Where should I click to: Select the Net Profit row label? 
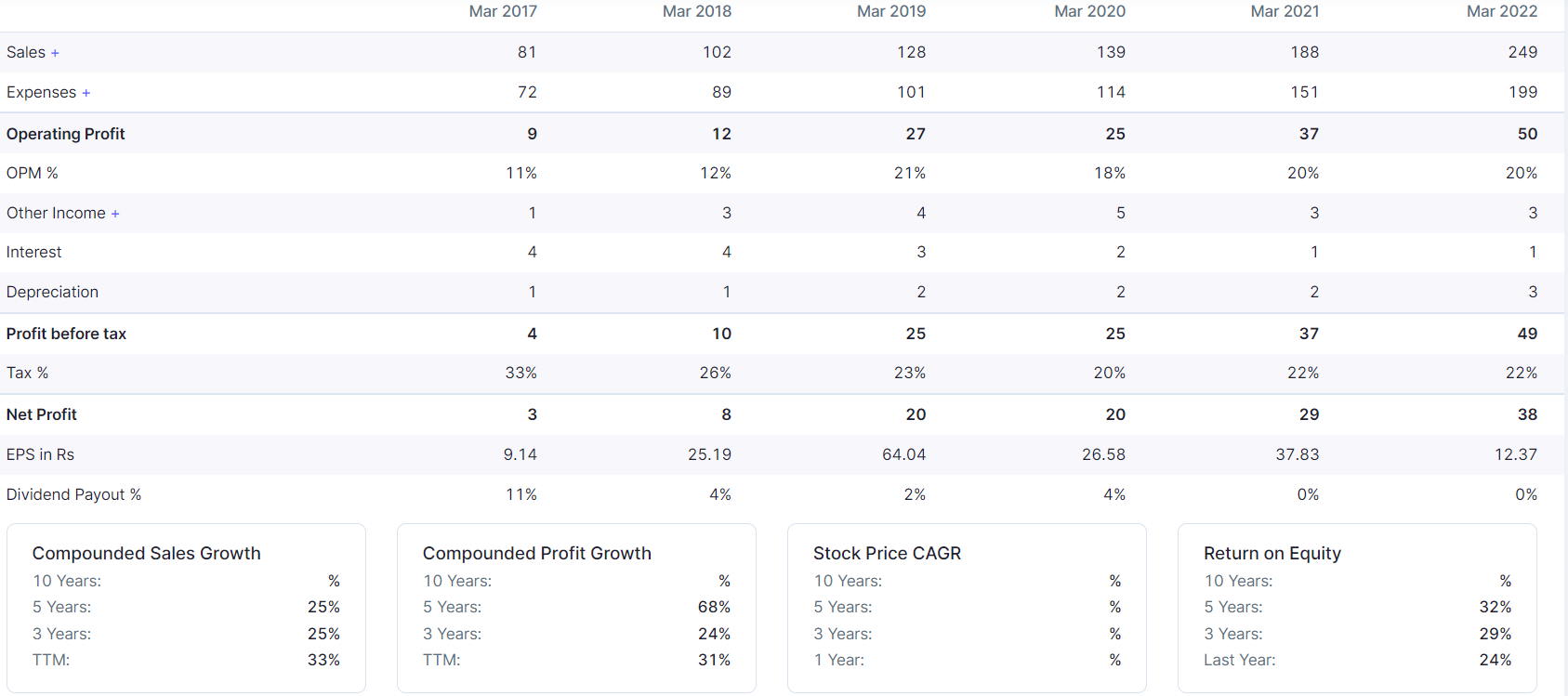click(42, 414)
